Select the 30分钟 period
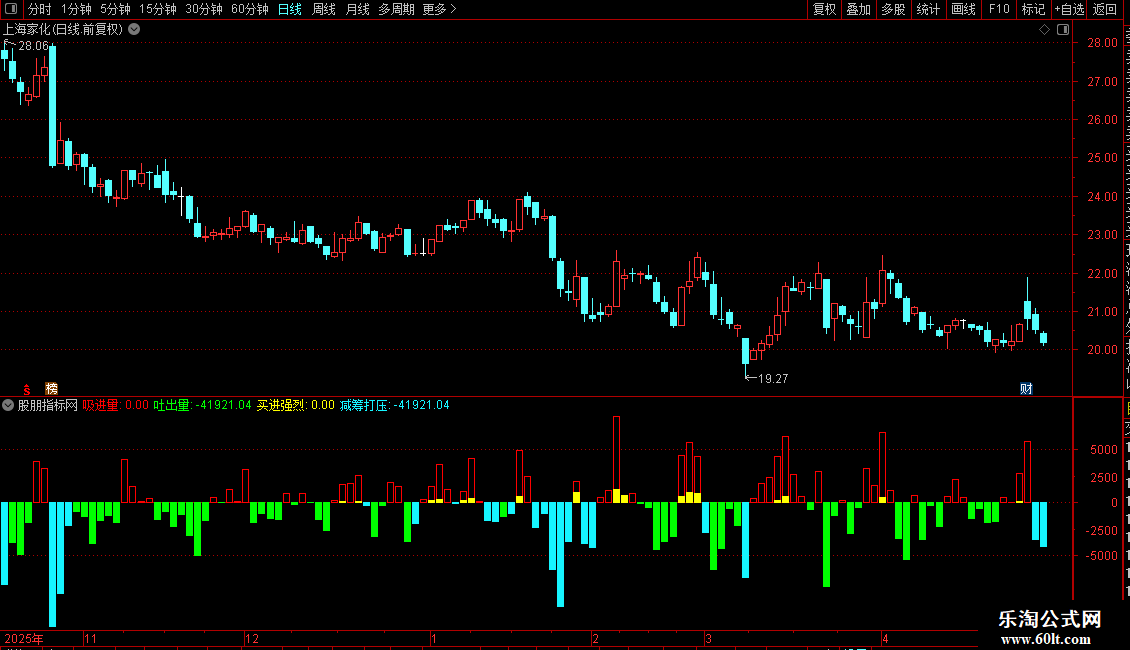 click(204, 9)
